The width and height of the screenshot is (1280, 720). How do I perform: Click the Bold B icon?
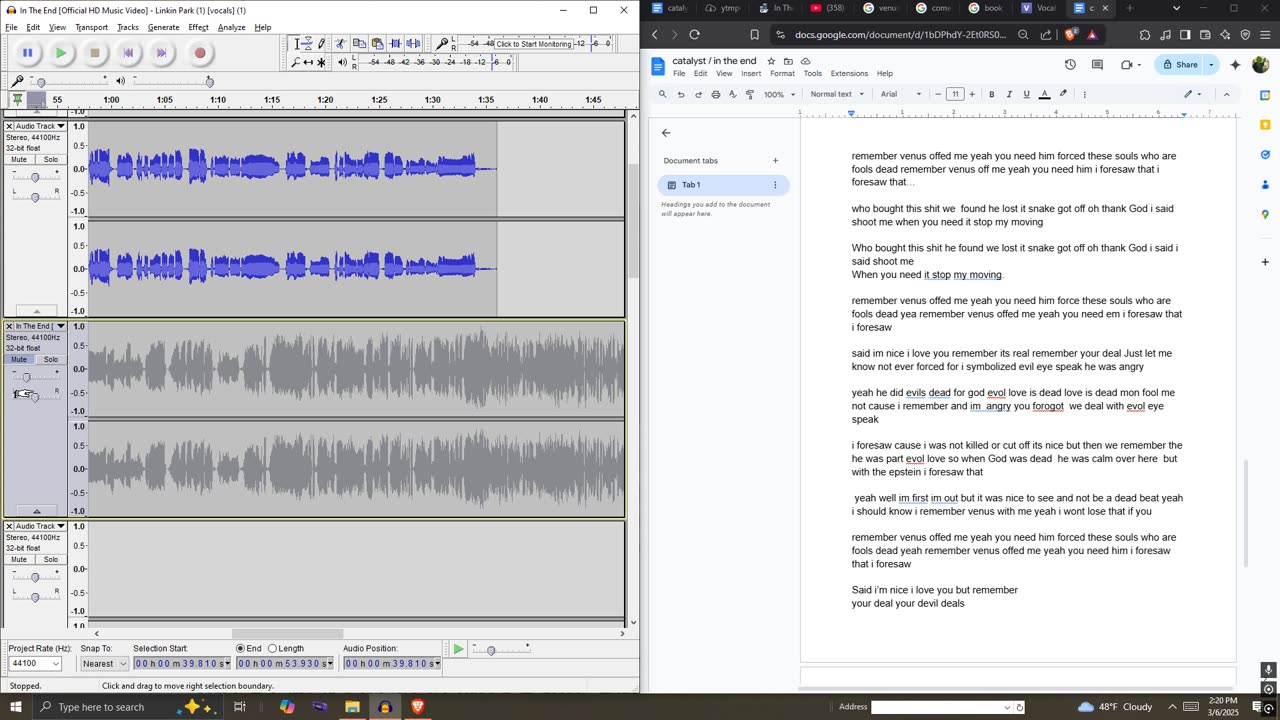(x=992, y=95)
